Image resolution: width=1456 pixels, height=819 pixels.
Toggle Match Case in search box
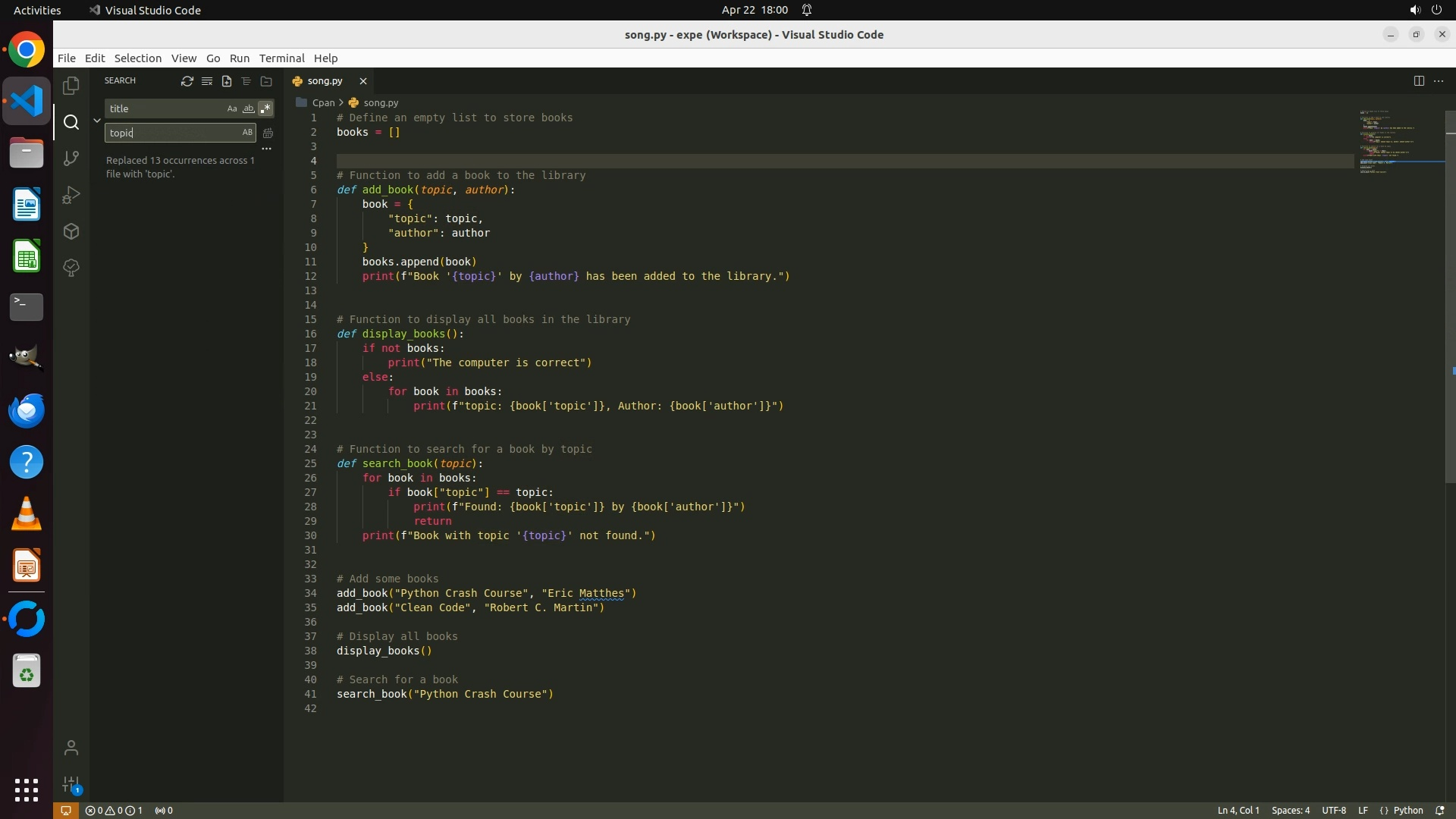point(232,108)
